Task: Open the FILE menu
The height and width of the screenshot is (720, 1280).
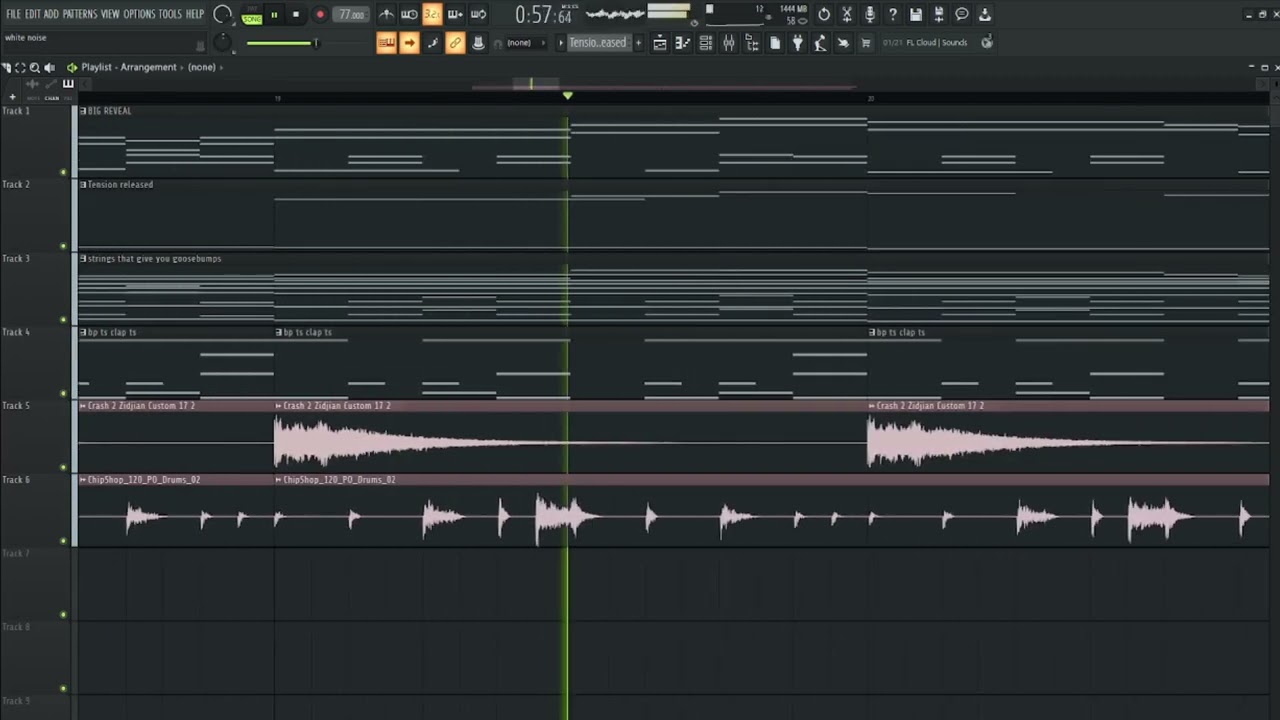Action: (13, 14)
